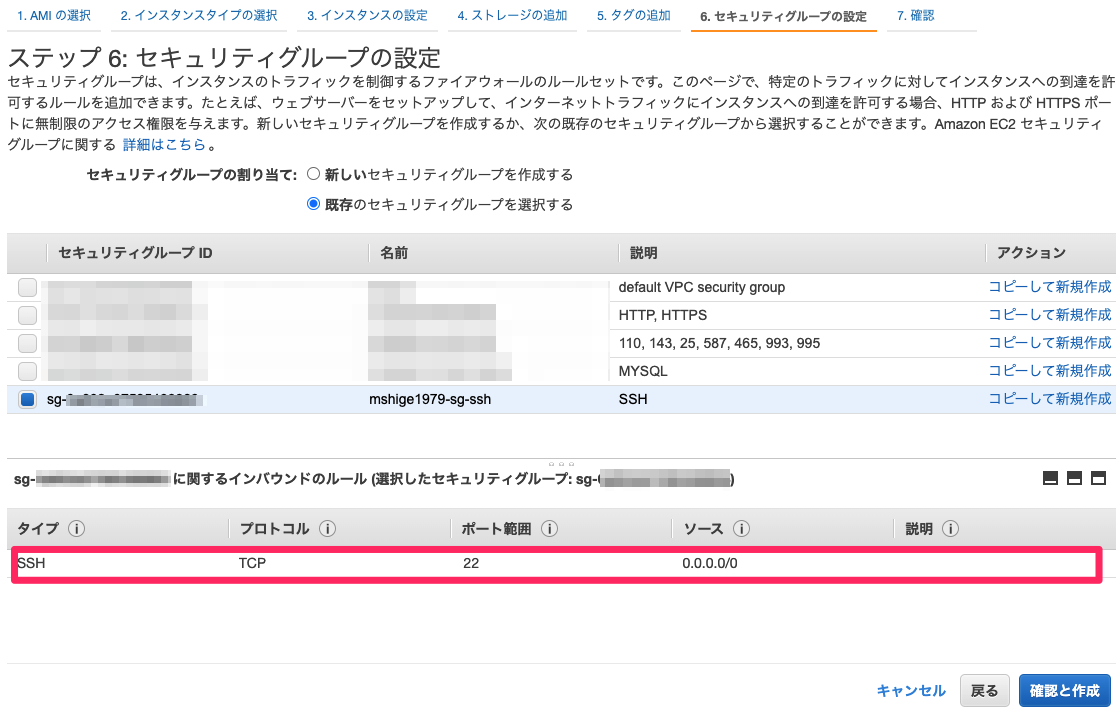Click コピーして新規作成 on the MYSQL row
Screen dimensions: 1120x721
[x=1052, y=370]
